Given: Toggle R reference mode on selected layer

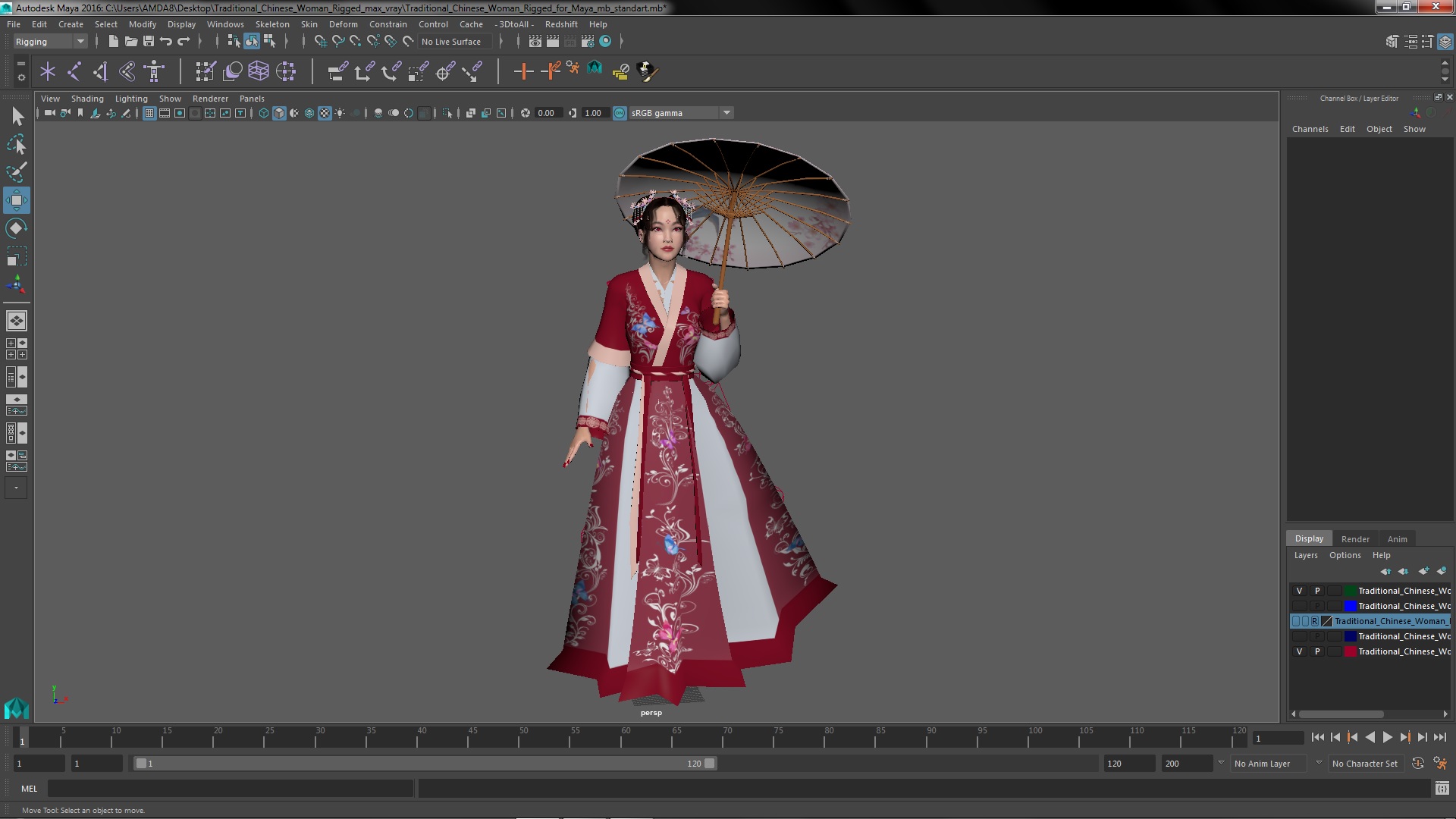Looking at the screenshot, I should tap(1314, 621).
